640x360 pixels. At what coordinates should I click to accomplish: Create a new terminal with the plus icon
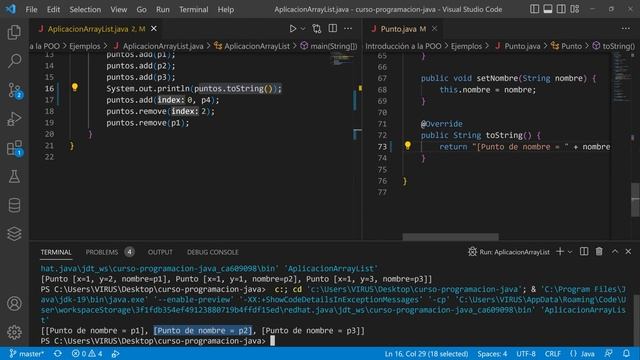(x=560, y=252)
